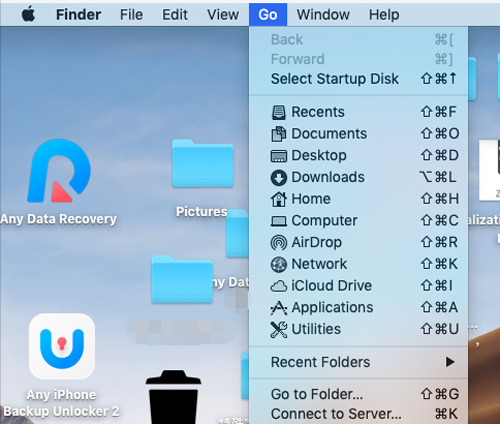The width and height of the screenshot is (500, 424).
Task: Select Any iPhone Backup Unlocker 2 icon
Action: (x=62, y=347)
